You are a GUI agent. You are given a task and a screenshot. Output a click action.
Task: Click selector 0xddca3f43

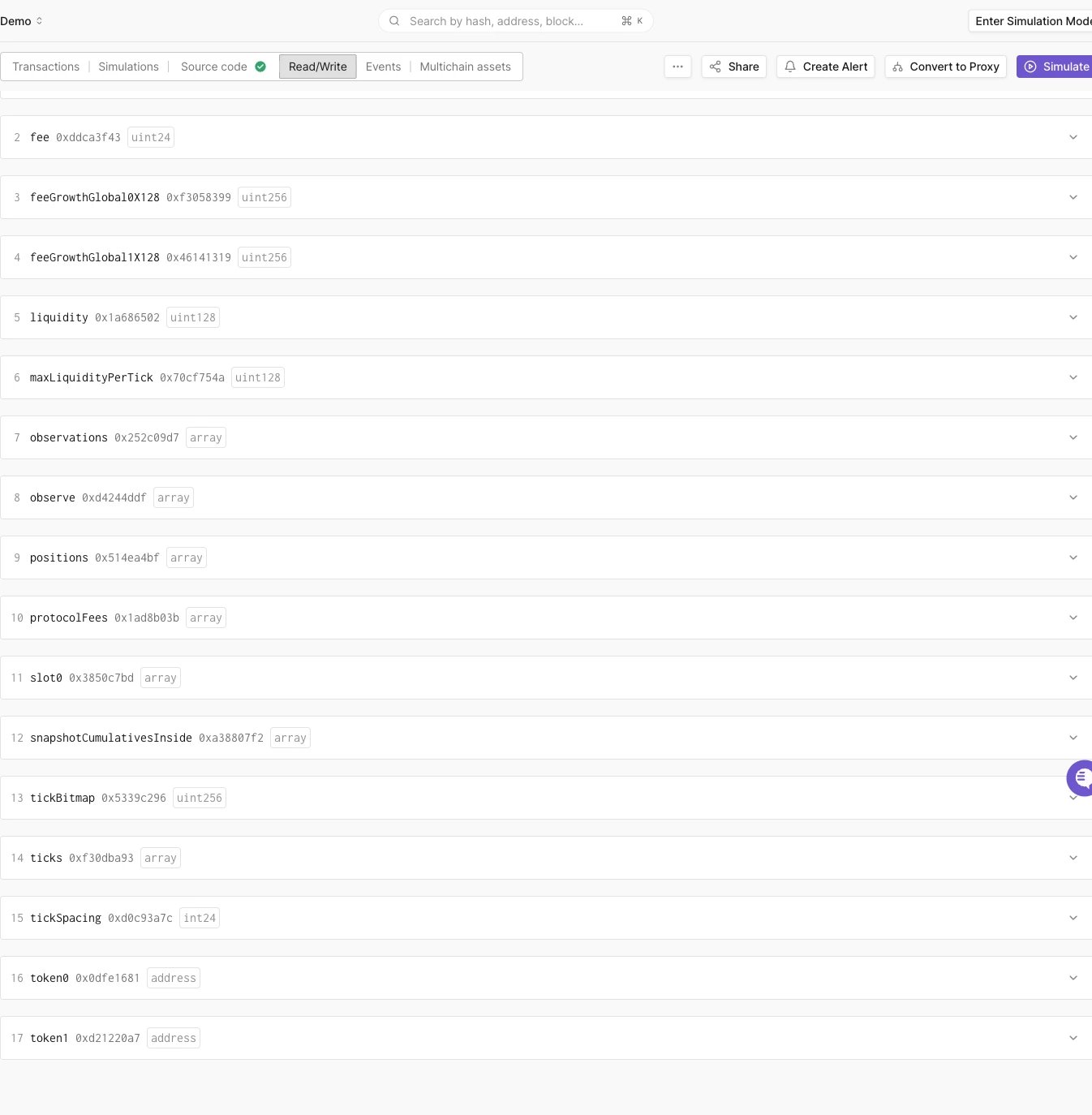click(88, 137)
